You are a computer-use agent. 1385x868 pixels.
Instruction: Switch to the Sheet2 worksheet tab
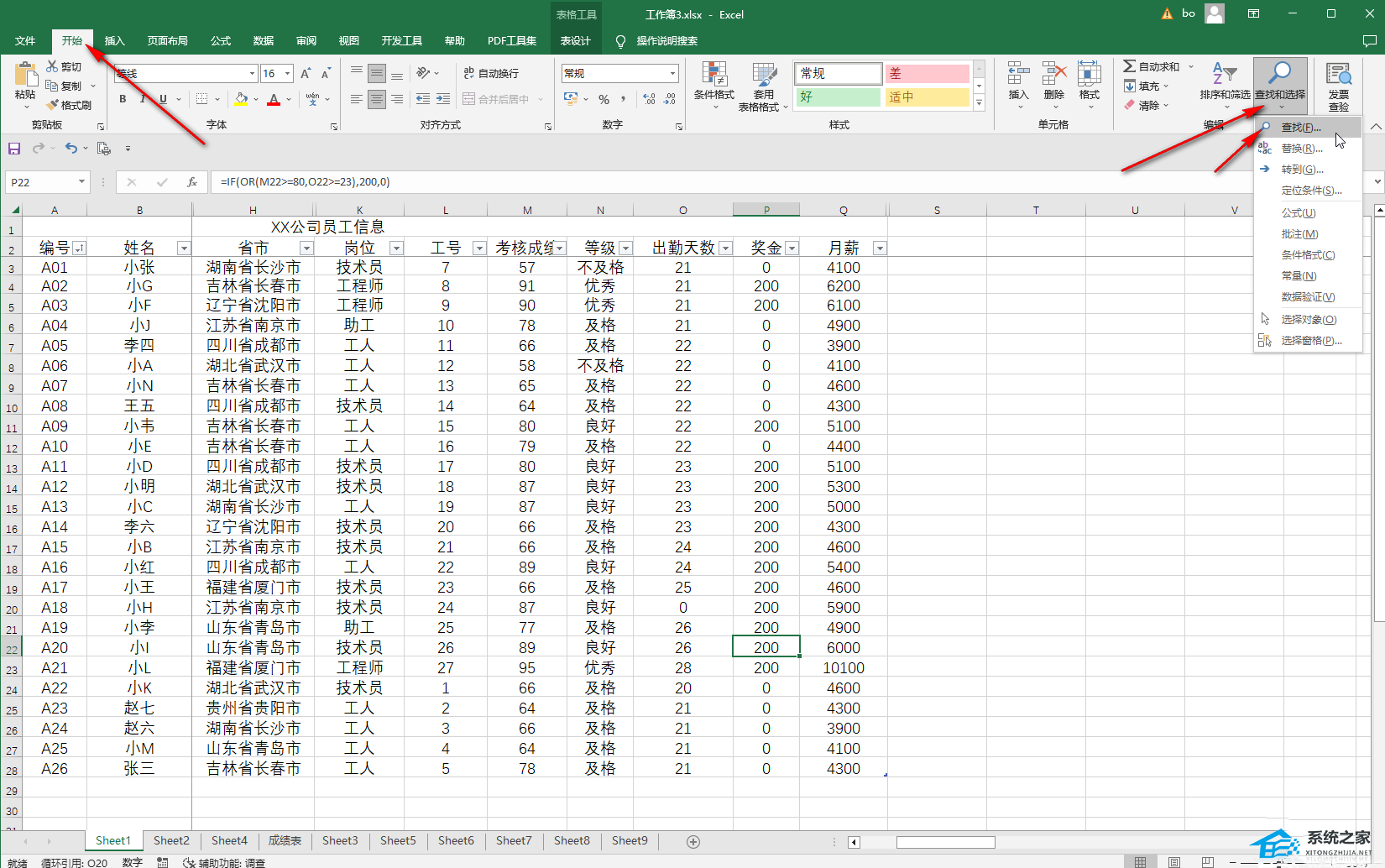pyautogui.click(x=171, y=840)
